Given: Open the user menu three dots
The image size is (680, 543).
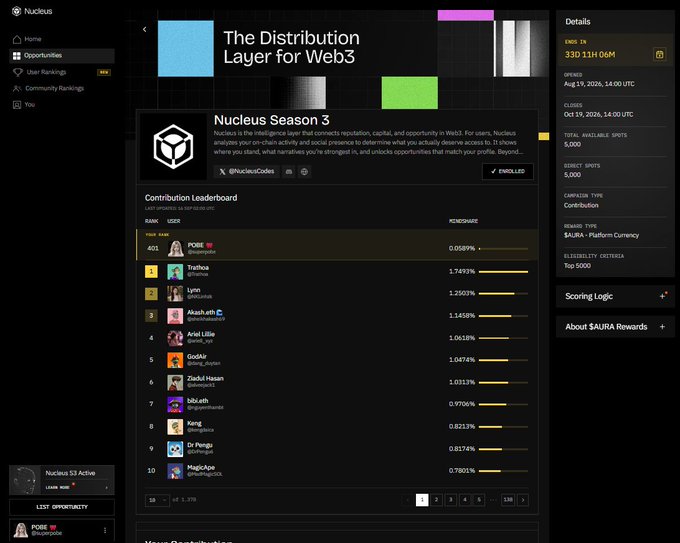Looking at the screenshot, I should (105, 530).
